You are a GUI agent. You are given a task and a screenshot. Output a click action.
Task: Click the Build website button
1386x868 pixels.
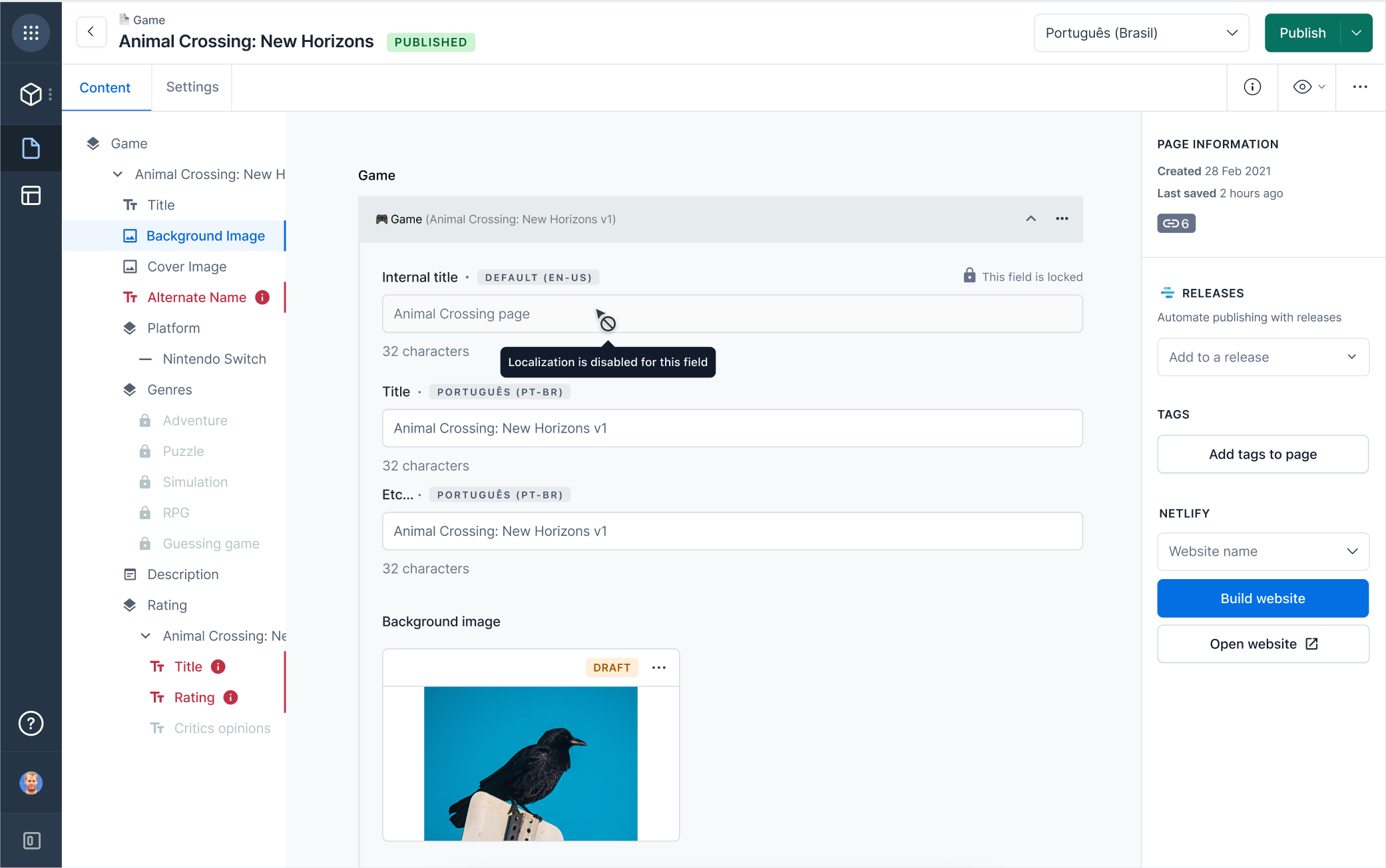[1262, 598]
